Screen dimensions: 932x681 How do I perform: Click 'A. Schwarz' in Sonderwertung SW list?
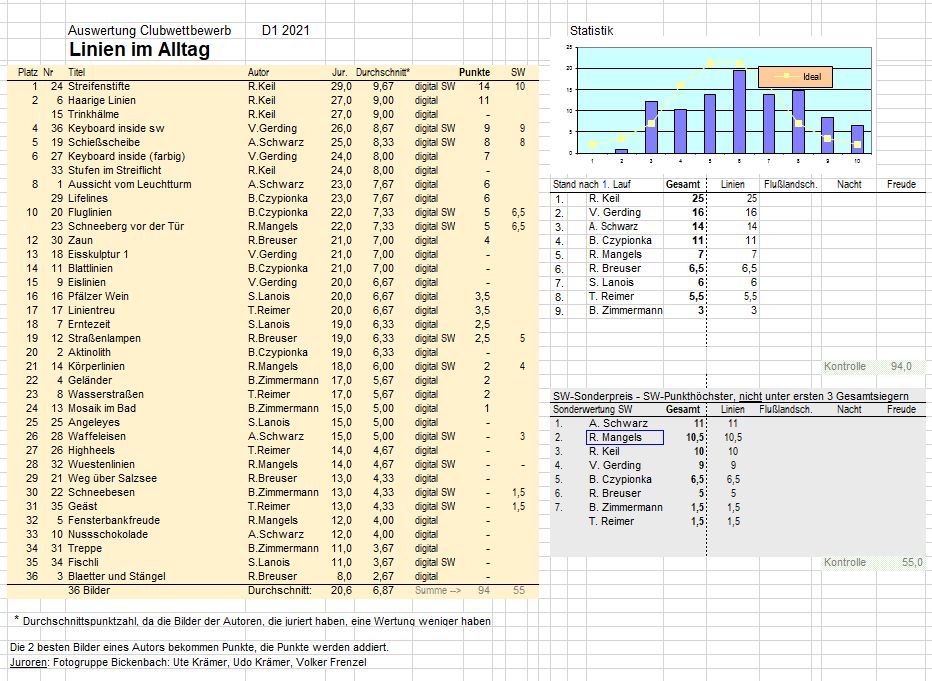click(x=618, y=423)
